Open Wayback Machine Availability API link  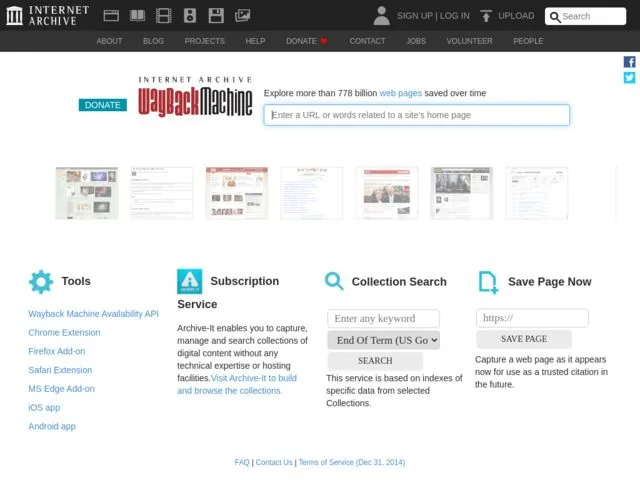pos(93,314)
